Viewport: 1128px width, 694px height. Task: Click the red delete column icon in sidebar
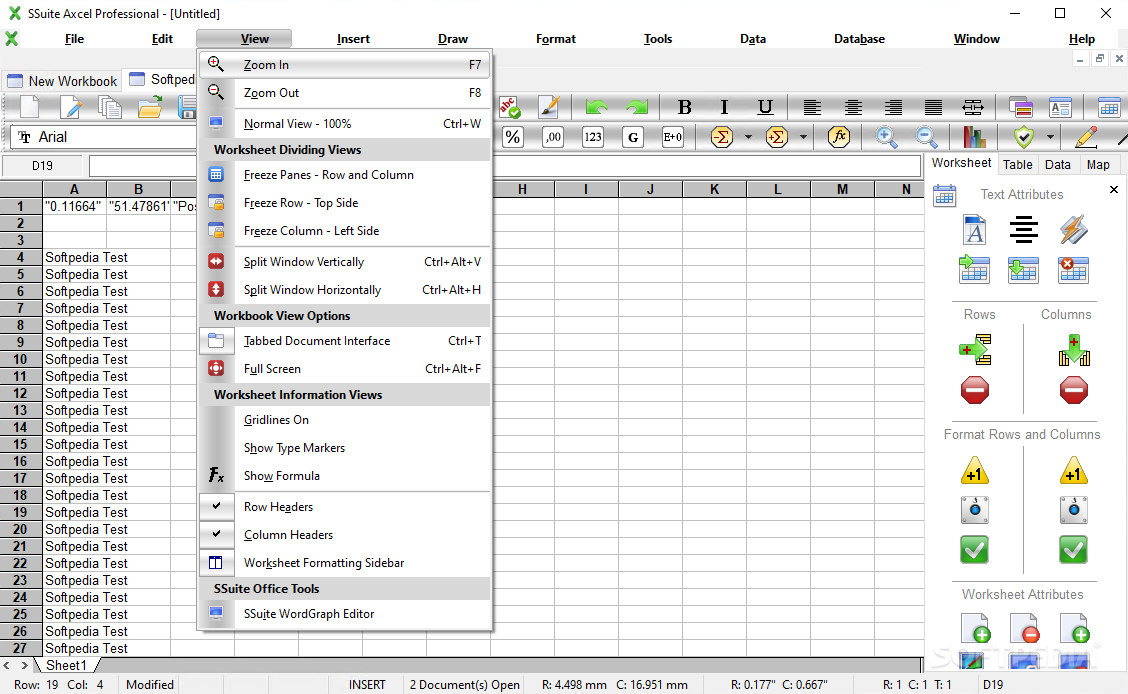(x=1073, y=390)
